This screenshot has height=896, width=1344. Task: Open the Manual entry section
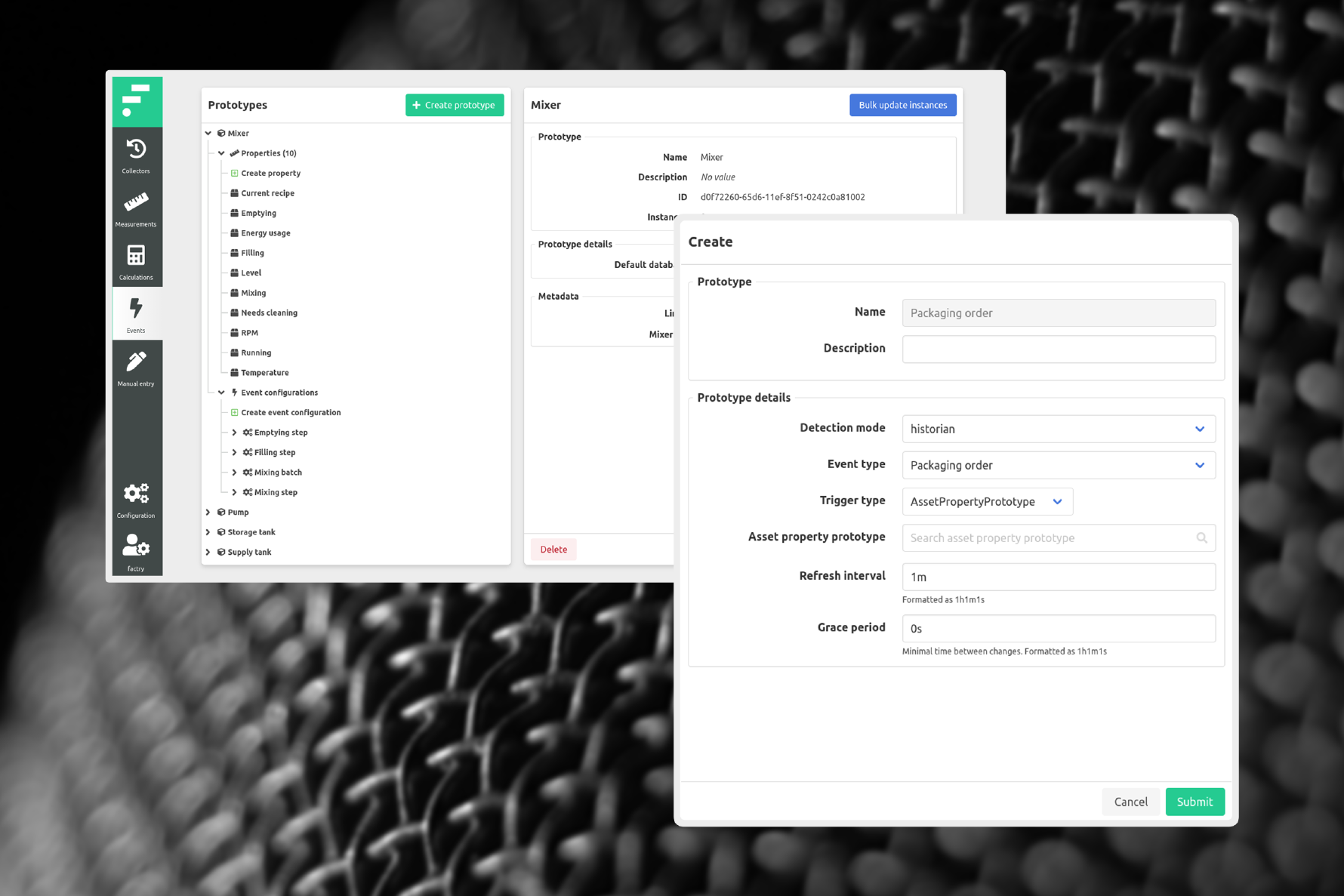(137, 368)
